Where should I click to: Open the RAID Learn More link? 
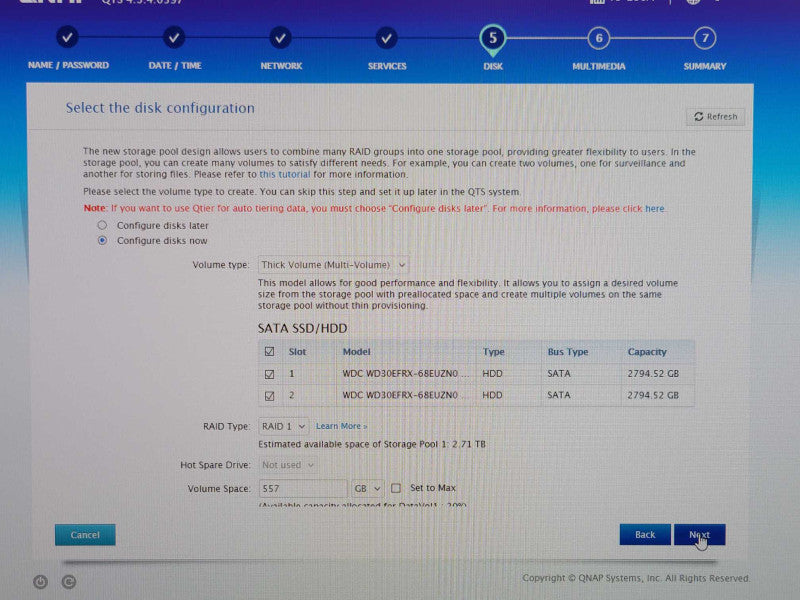pos(341,426)
